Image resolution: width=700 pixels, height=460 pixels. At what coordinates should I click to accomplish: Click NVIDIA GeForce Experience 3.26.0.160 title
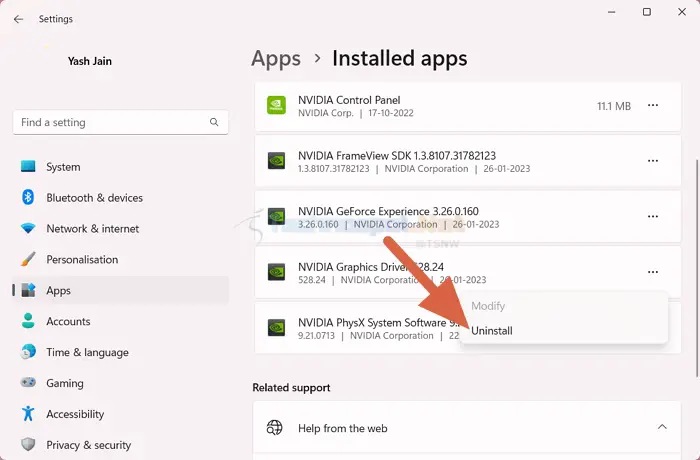pos(388,211)
